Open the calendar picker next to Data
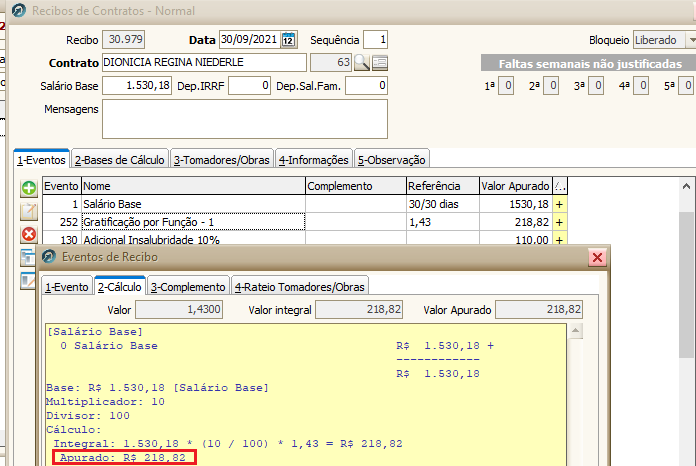Image resolution: width=696 pixels, height=466 pixels. (289, 39)
